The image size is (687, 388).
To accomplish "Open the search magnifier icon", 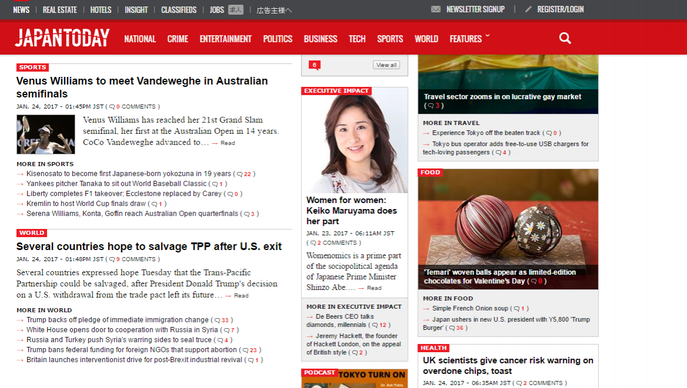I will 565,38.
